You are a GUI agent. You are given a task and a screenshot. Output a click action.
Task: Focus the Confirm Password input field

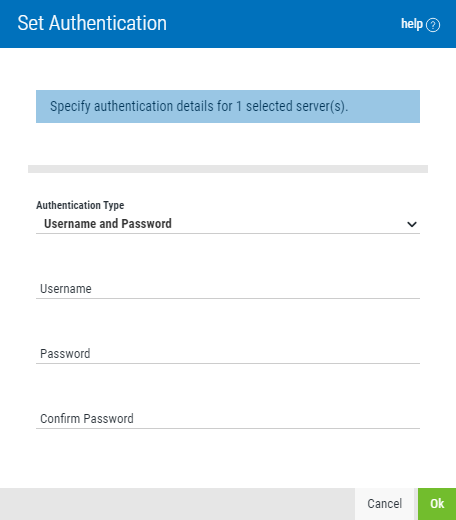tap(228, 419)
